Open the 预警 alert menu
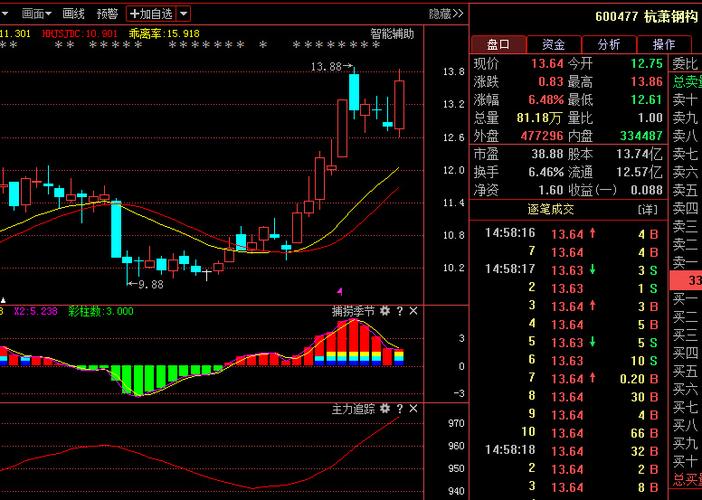 pyautogui.click(x=107, y=14)
